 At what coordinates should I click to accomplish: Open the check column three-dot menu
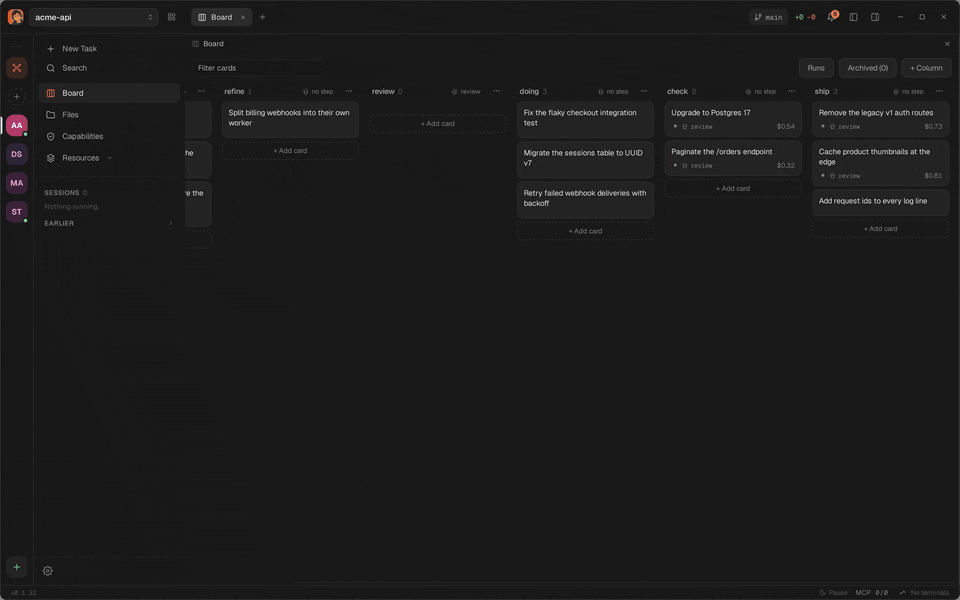click(791, 91)
